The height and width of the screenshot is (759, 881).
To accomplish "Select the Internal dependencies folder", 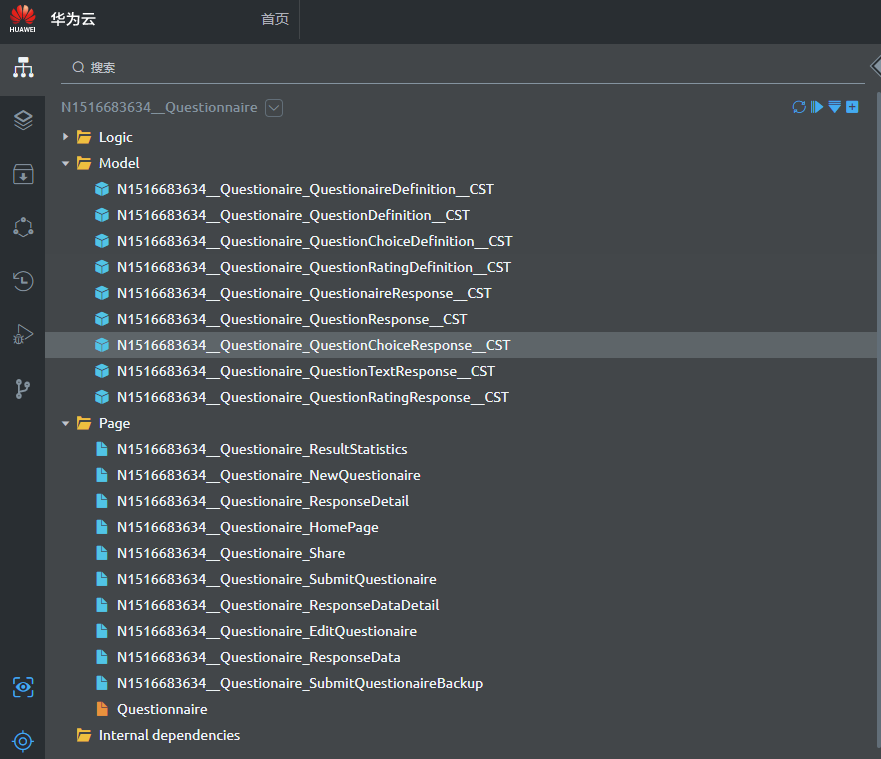I will click(169, 735).
